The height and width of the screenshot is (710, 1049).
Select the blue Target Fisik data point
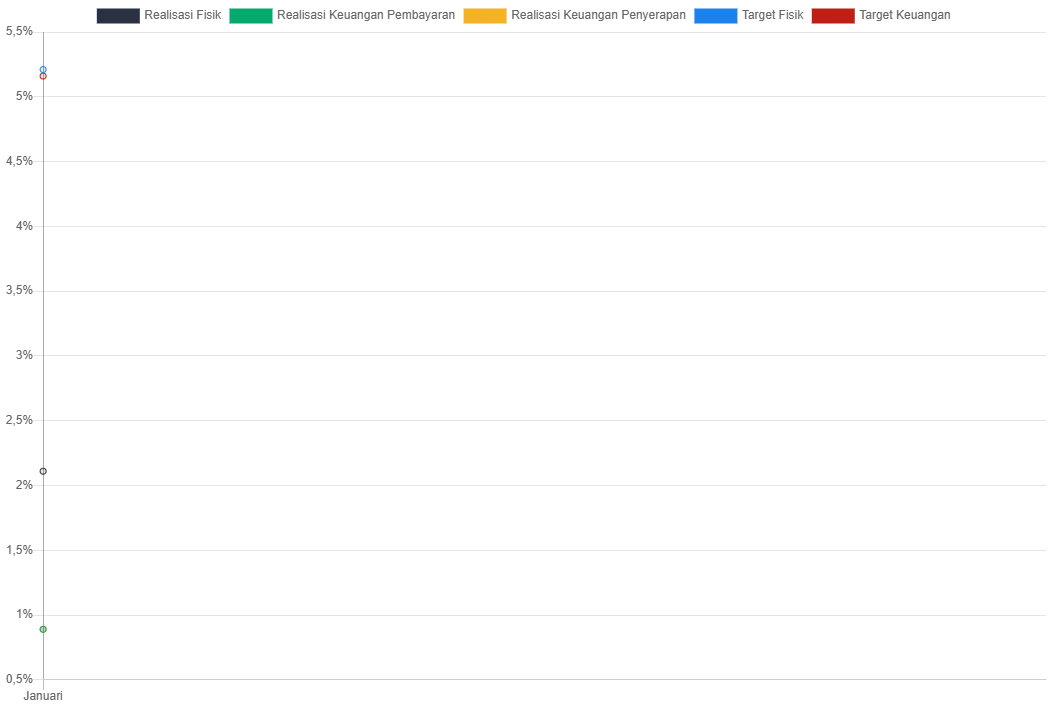[43, 69]
